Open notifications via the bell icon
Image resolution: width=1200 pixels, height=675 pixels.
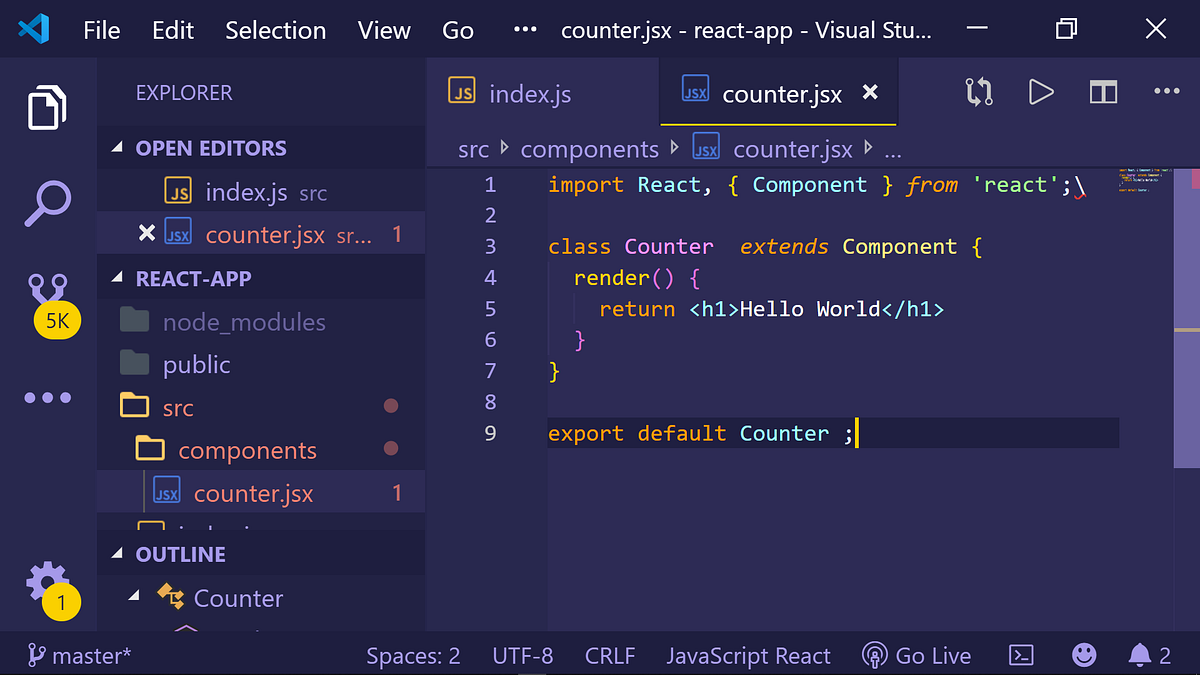click(1140, 655)
